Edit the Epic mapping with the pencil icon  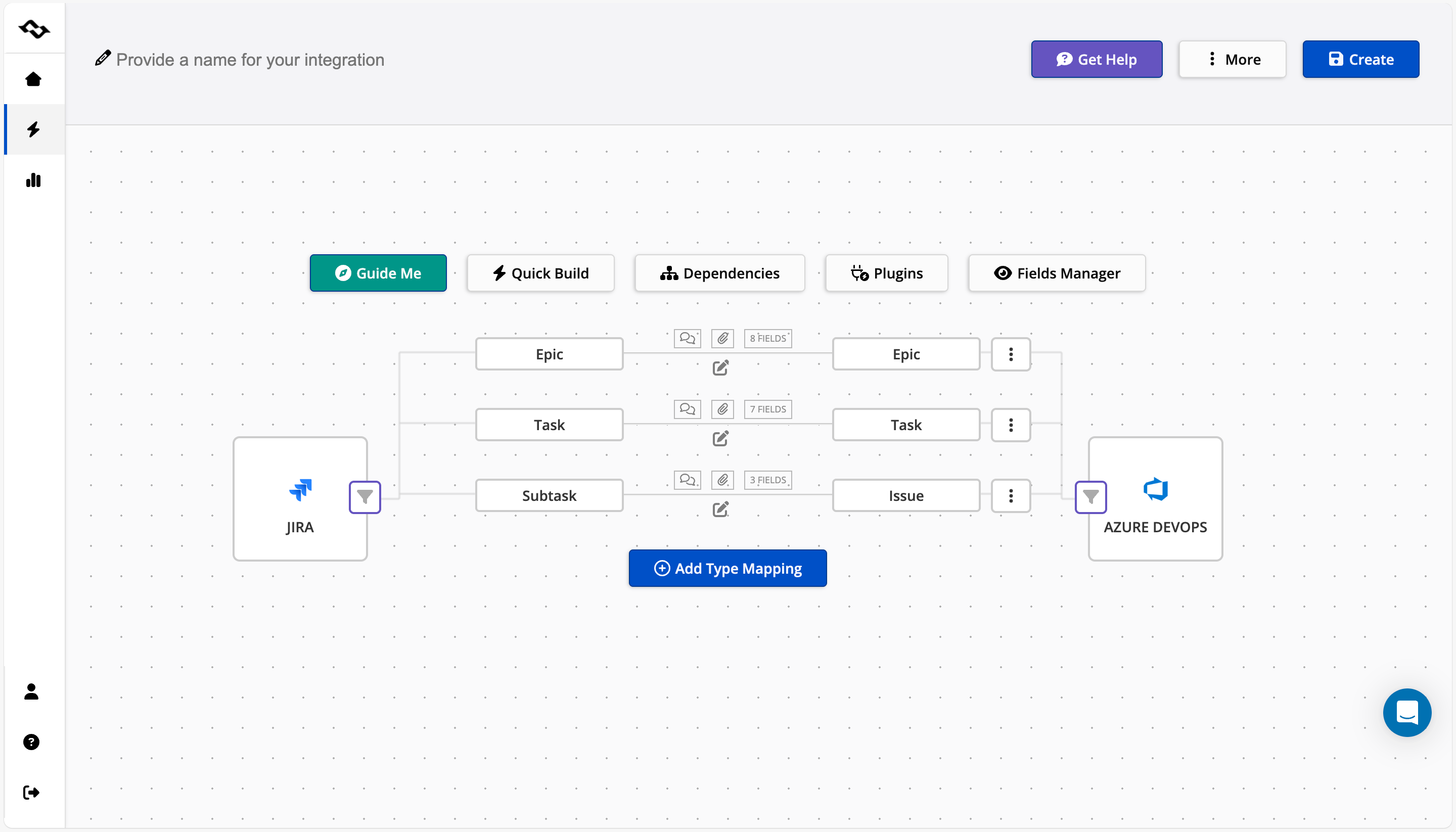[x=720, y=367]
